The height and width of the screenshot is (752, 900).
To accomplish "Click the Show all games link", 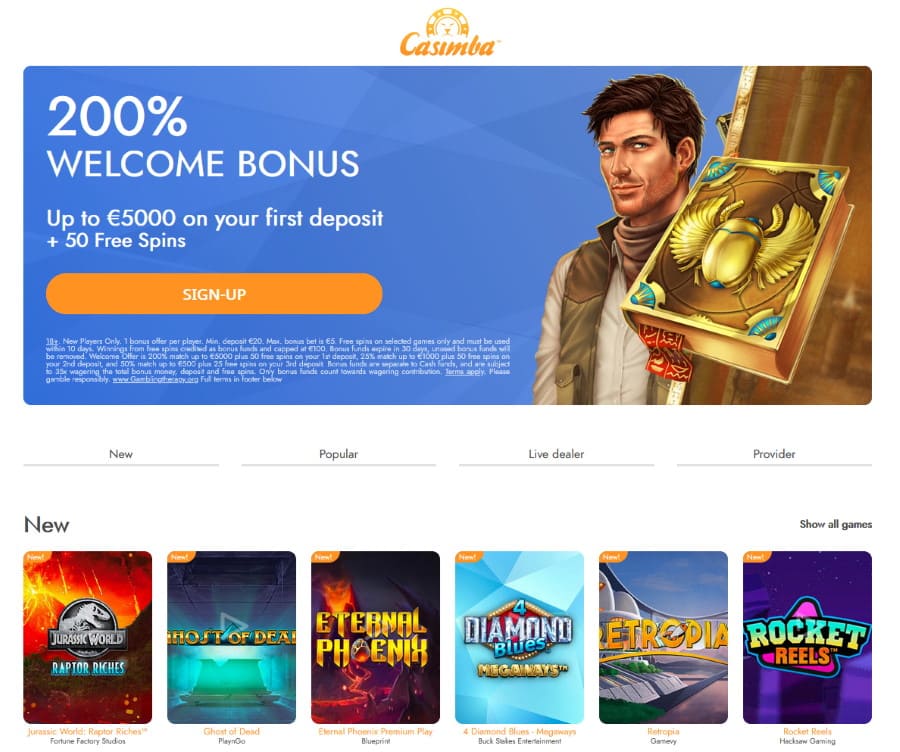I will (836, 524).
